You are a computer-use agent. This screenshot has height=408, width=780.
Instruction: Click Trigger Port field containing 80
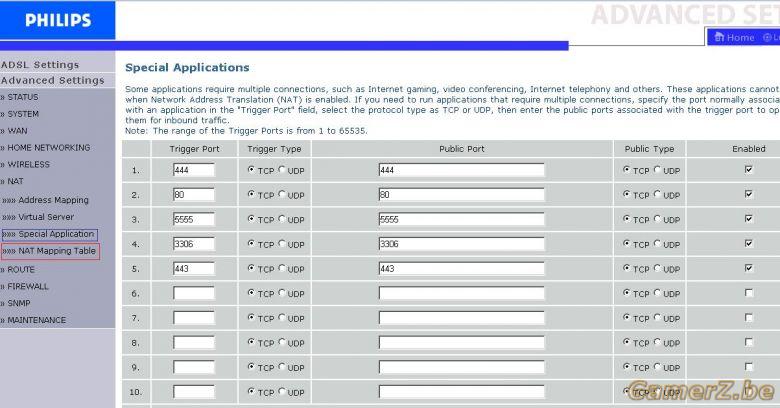tap(194, 195)
